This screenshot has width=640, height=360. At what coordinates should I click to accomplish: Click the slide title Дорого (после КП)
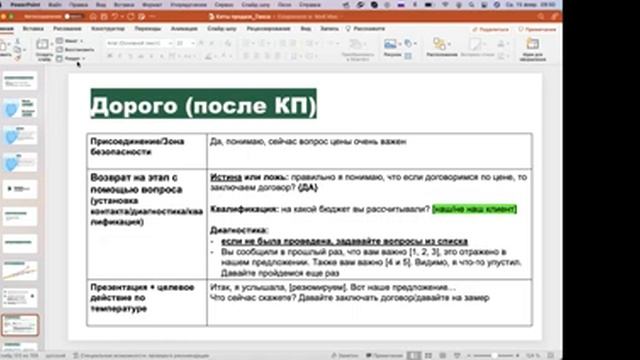203,104
